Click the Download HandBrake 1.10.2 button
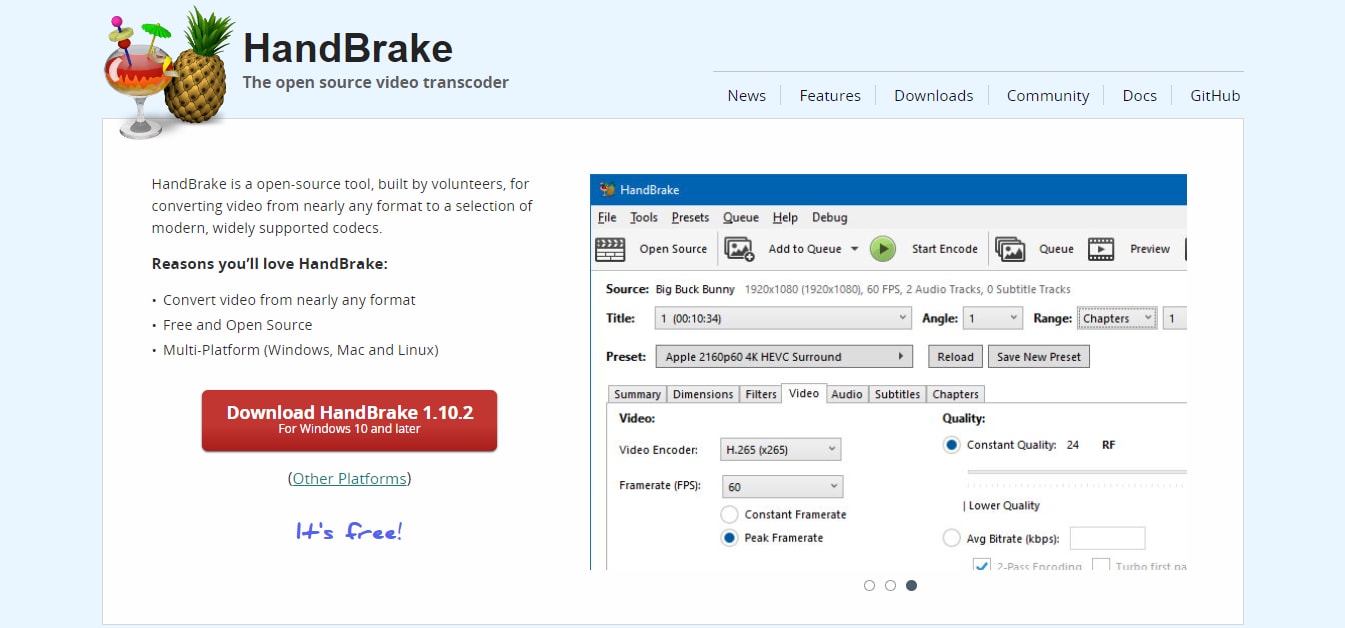 [x=349, y=420]
